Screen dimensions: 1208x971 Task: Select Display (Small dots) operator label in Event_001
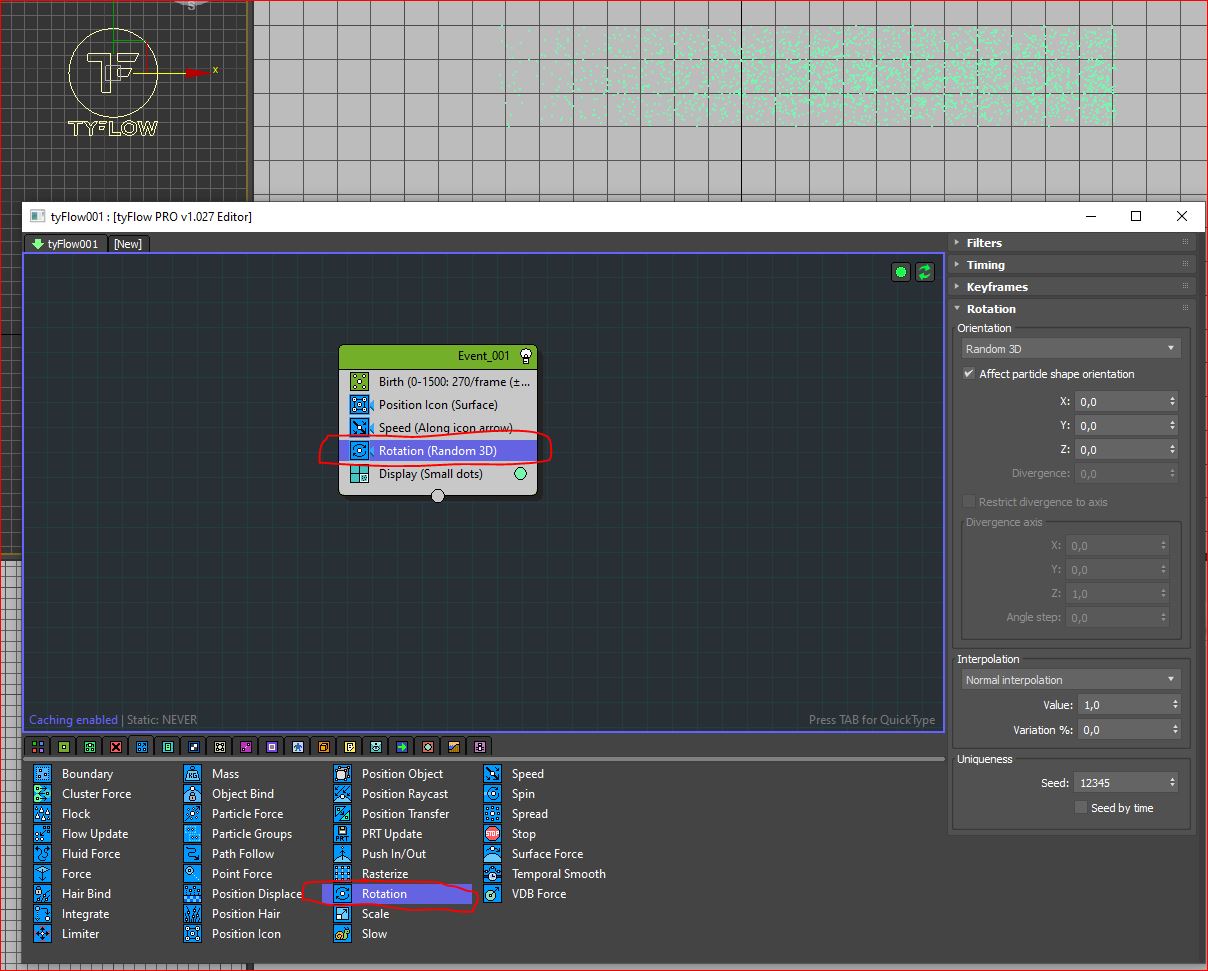click(x=431, y=474)
